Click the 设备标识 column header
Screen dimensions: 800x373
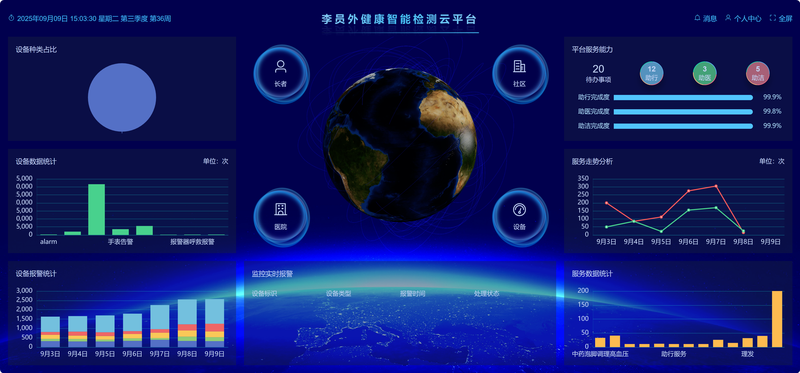point(264,294)
